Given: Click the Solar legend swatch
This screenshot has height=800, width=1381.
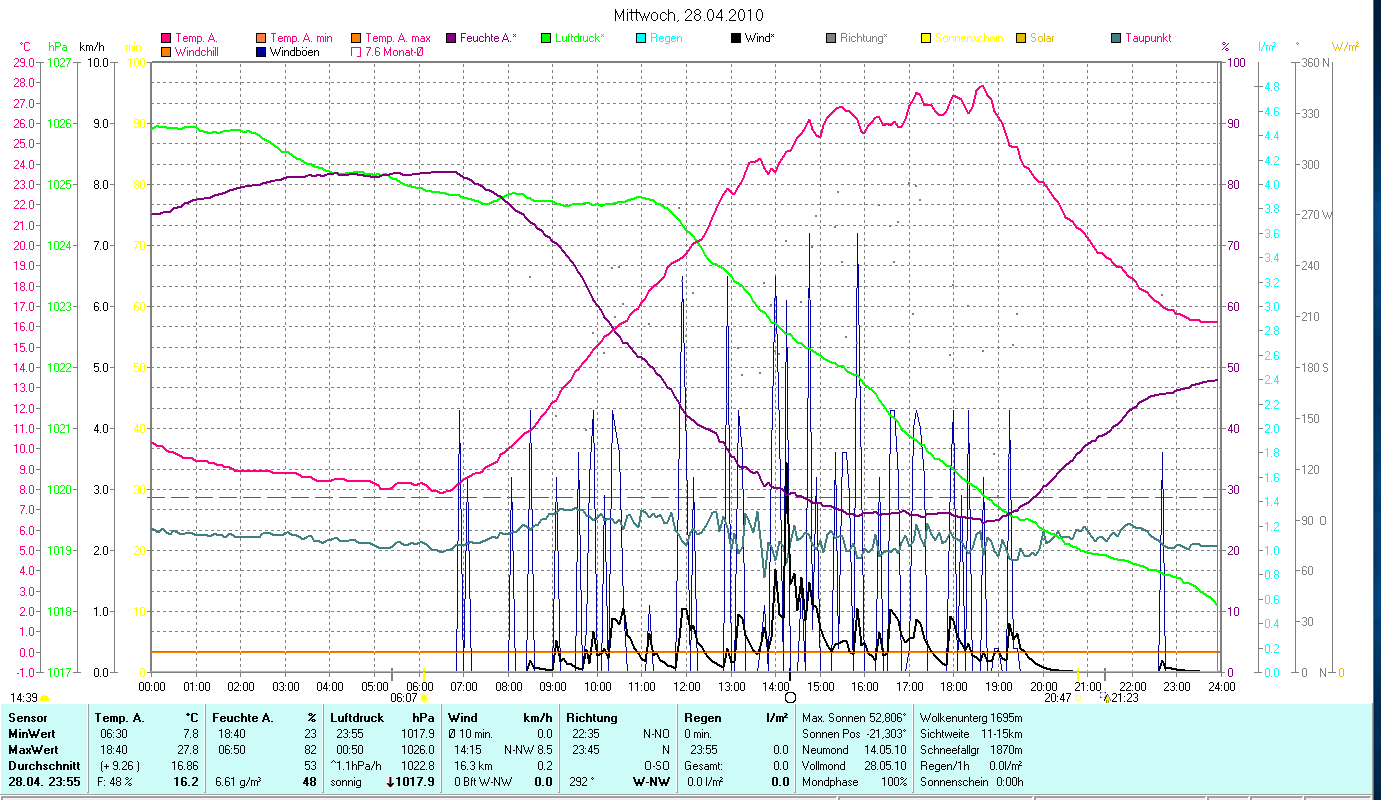Looking at the screenshot, I should click(x=1021, y=38).
